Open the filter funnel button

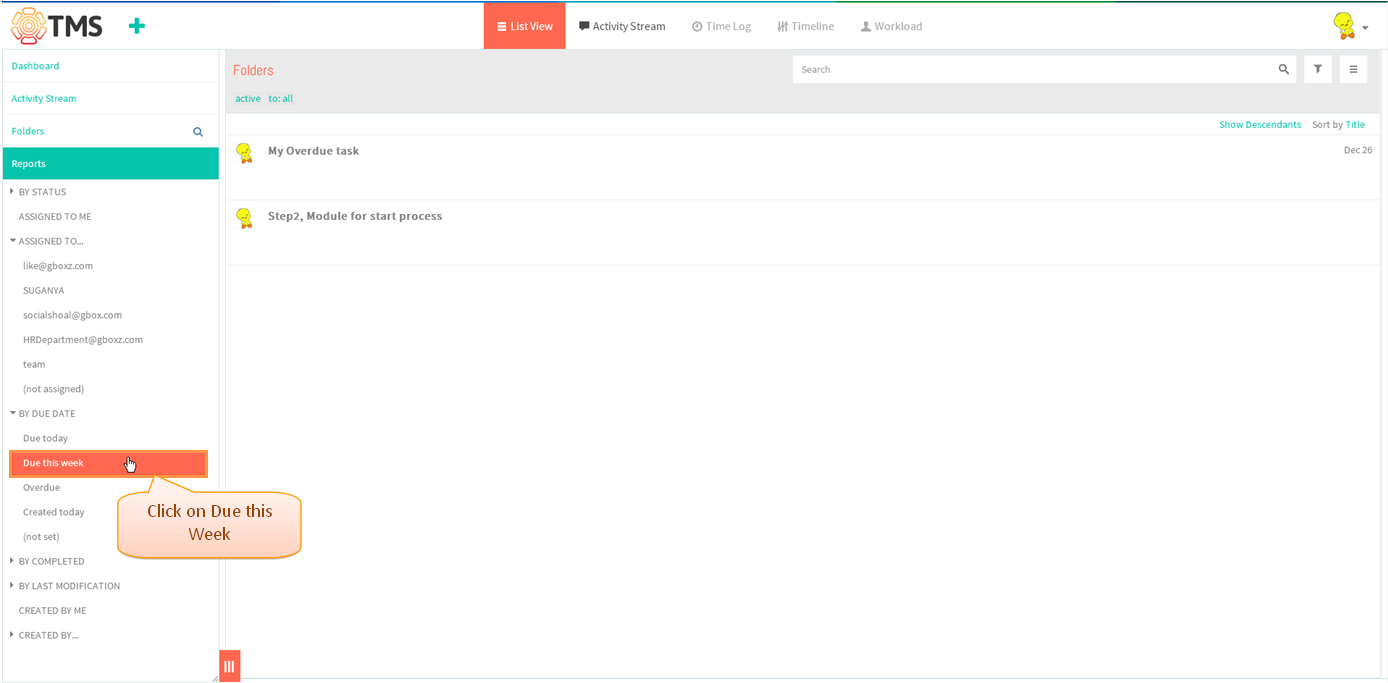[1318, 69]
